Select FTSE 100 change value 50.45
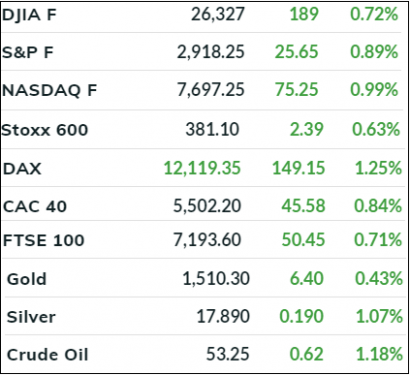The width and height of the screenshot is (410, 375). click(x=303, y=240)
